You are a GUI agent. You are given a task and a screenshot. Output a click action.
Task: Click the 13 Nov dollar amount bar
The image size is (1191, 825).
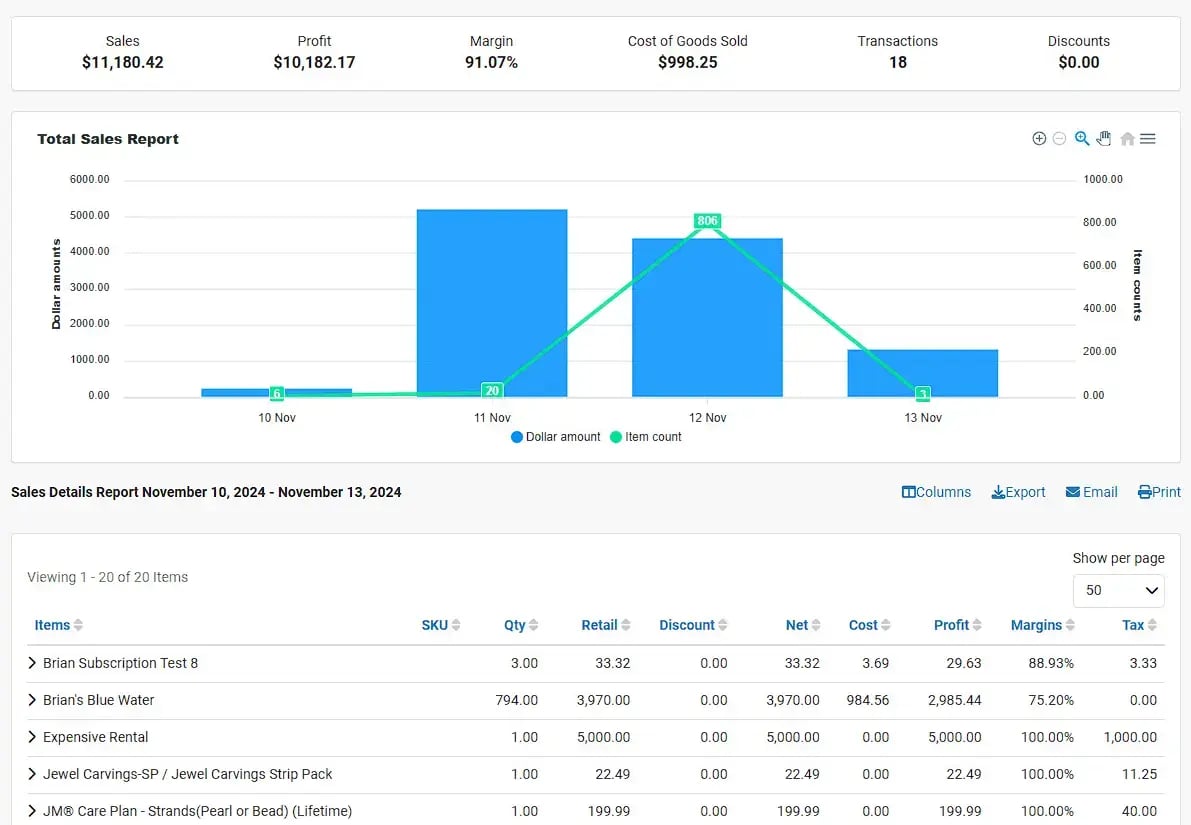click(923, 373)
